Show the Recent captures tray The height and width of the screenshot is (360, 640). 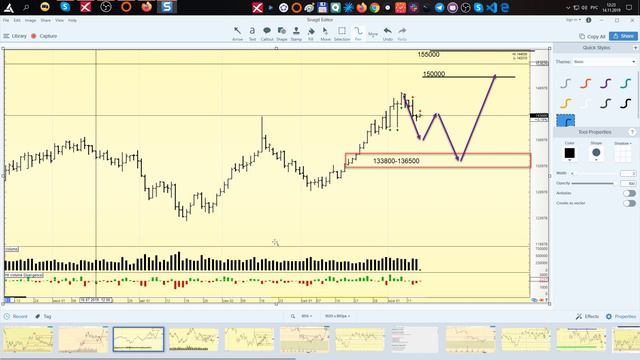(x=16, y=316)
